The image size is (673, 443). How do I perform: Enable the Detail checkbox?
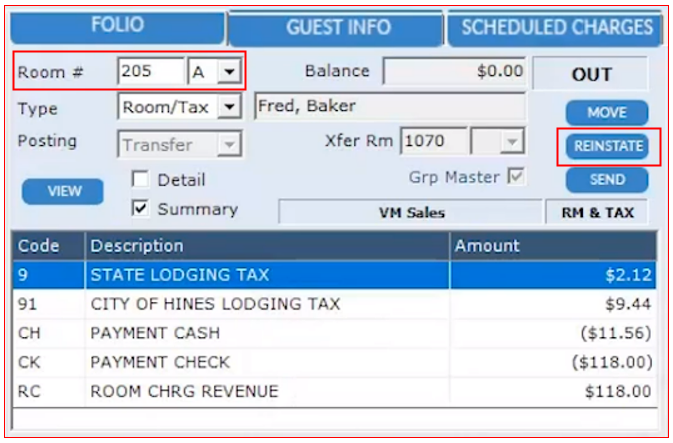click(x=141, y=180)
